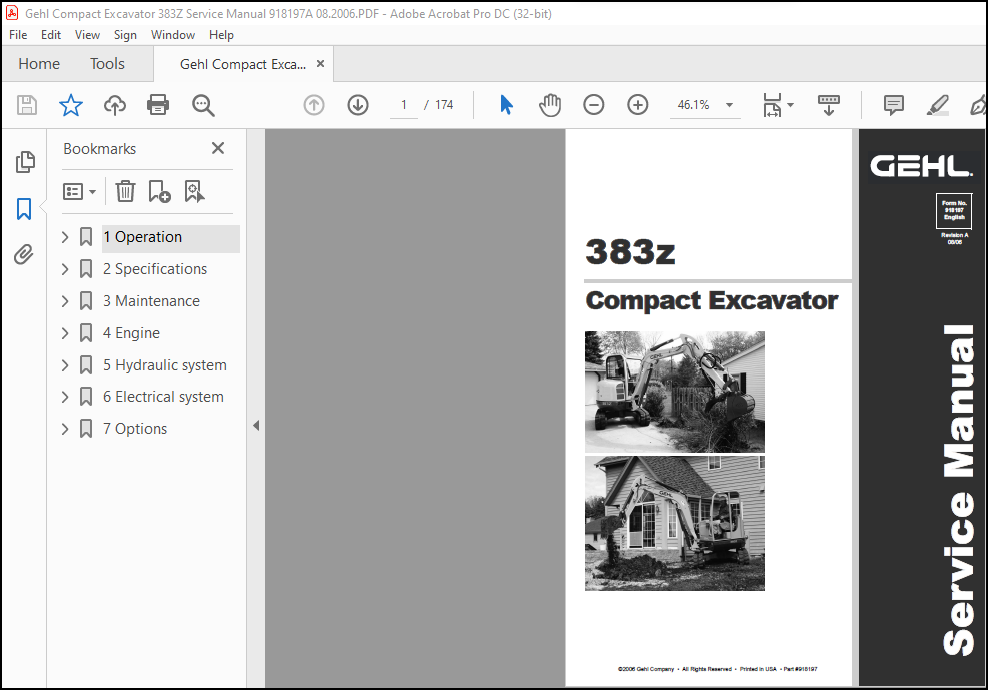Select the Hand pan tool
The height and width of the screenshot is (690, 988).
tap(549, 105)
